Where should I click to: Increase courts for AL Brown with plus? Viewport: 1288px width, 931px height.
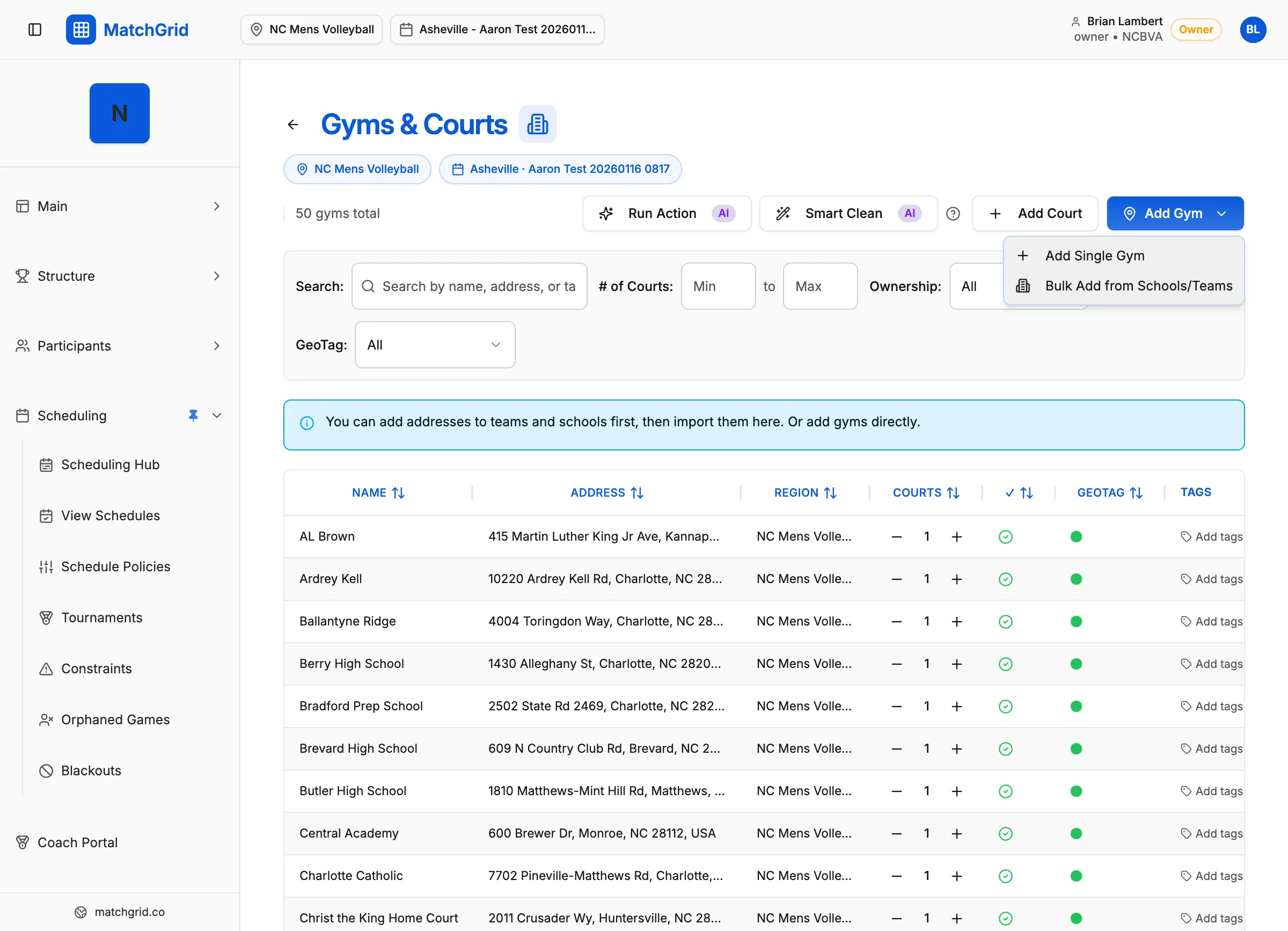coord(957,537)
